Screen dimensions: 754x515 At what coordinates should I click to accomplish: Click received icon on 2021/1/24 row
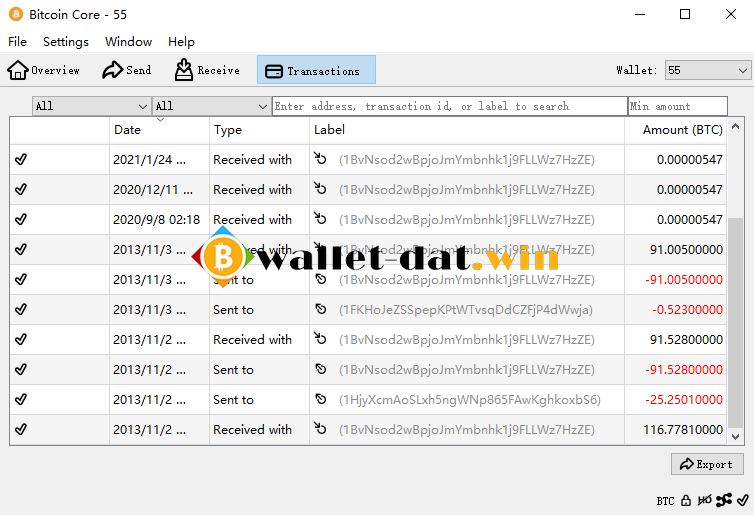coord(320,158)
